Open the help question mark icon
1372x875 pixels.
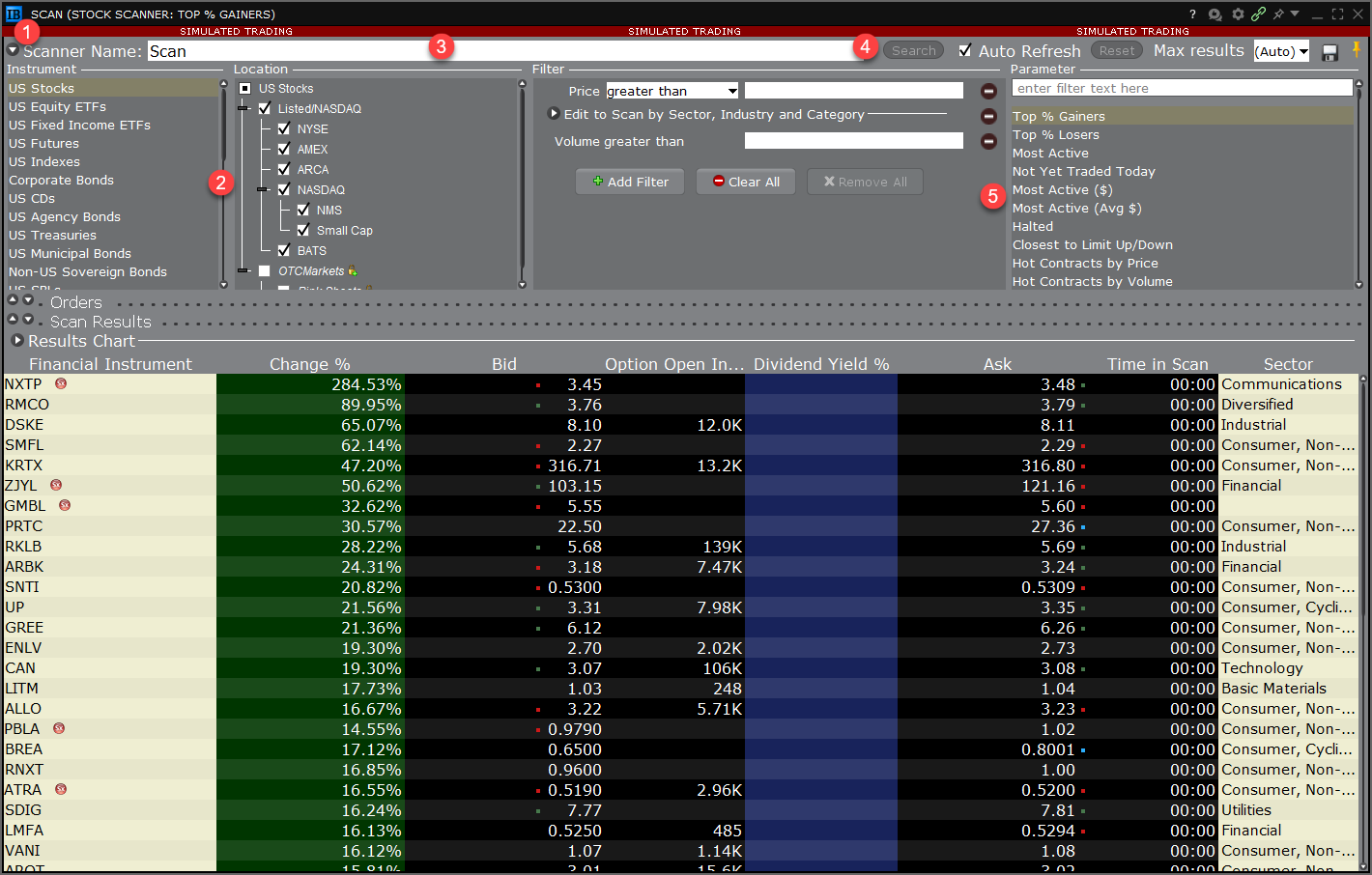pos(1192,14)
